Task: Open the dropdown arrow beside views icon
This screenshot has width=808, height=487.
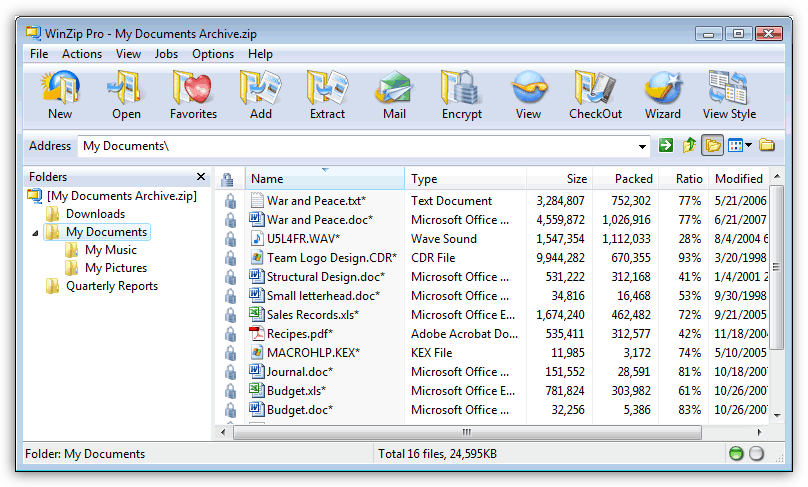Action: point(748,145)
